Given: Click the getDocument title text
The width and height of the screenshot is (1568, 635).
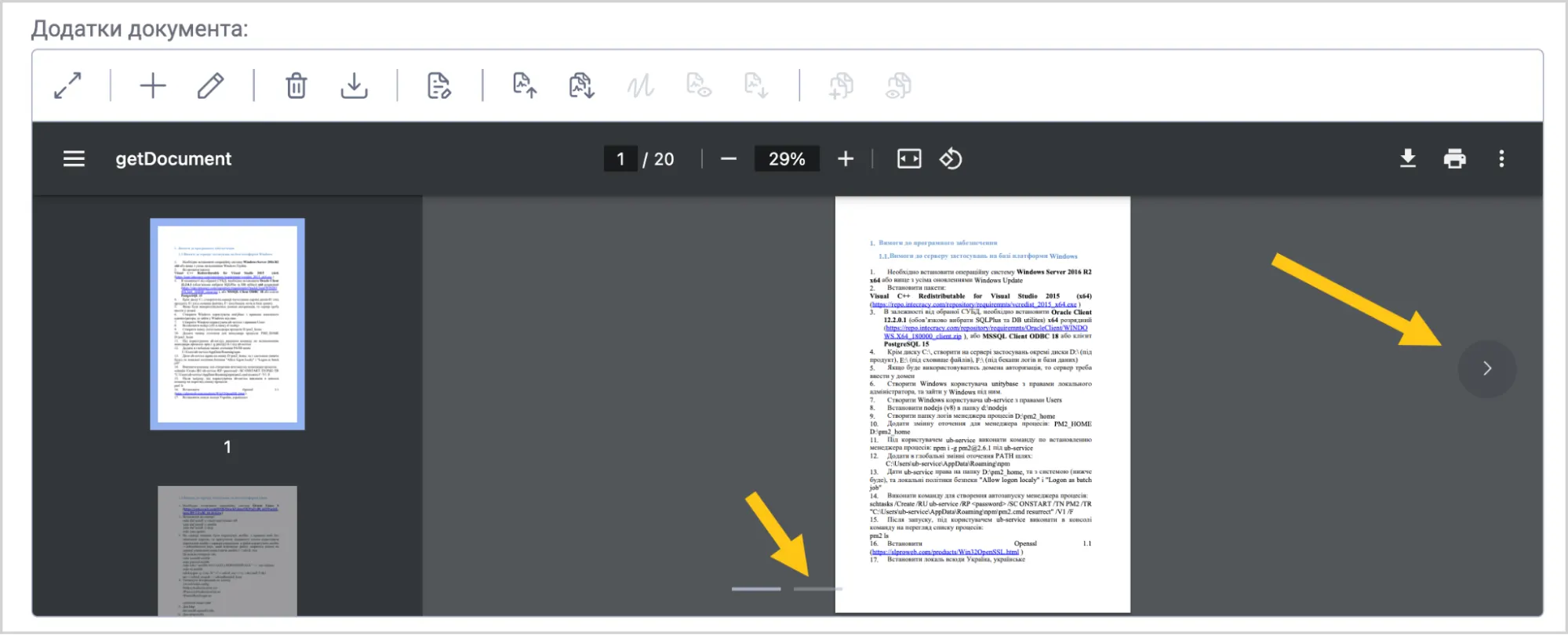Looking at the screenshot, I should click(x=173, y=159).
